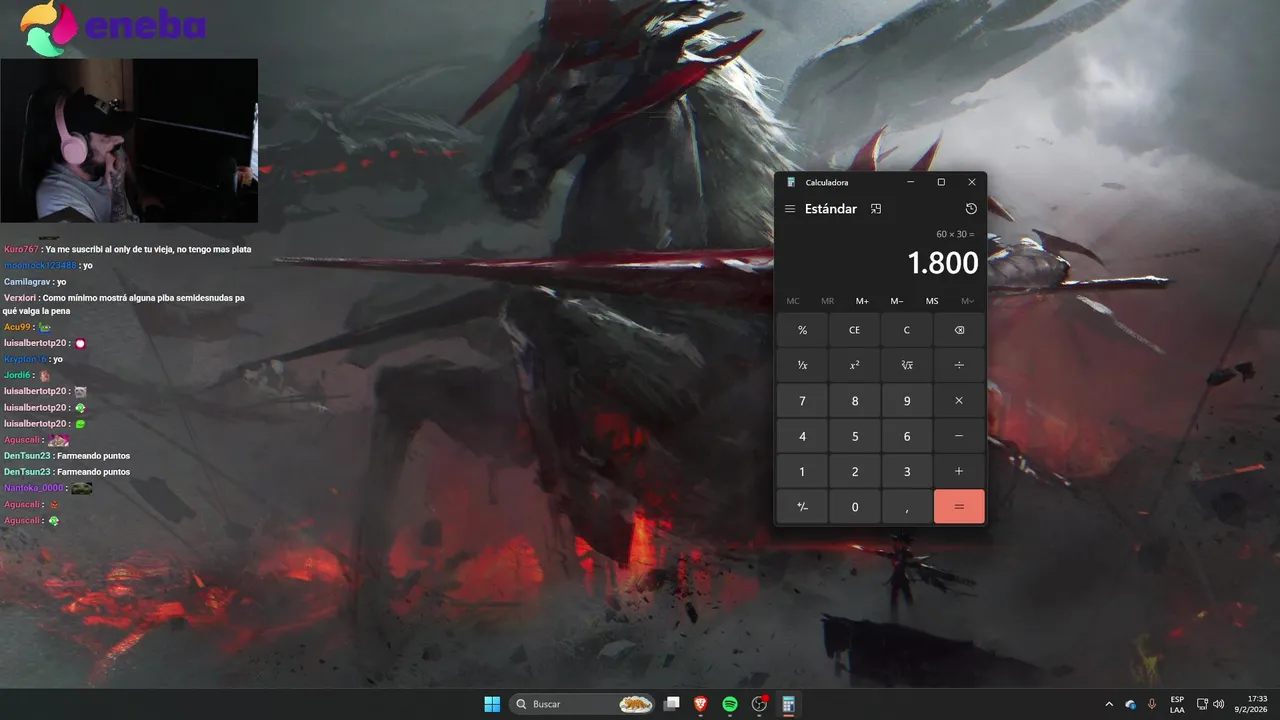
Task: Click the plus/minus sign toggle key
Action: 802,507
